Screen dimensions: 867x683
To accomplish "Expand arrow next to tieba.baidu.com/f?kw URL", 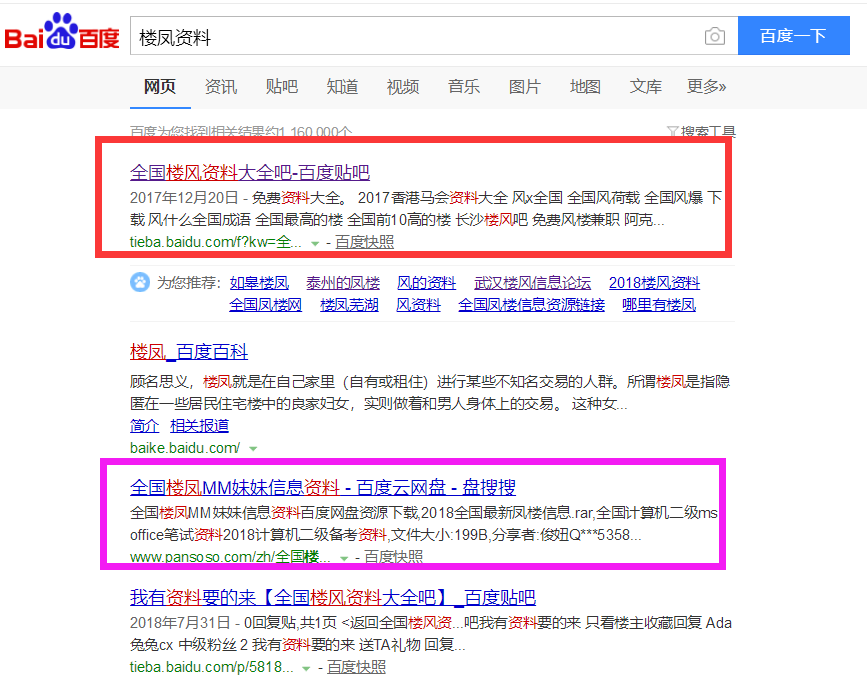I will (x=315, y=243).
